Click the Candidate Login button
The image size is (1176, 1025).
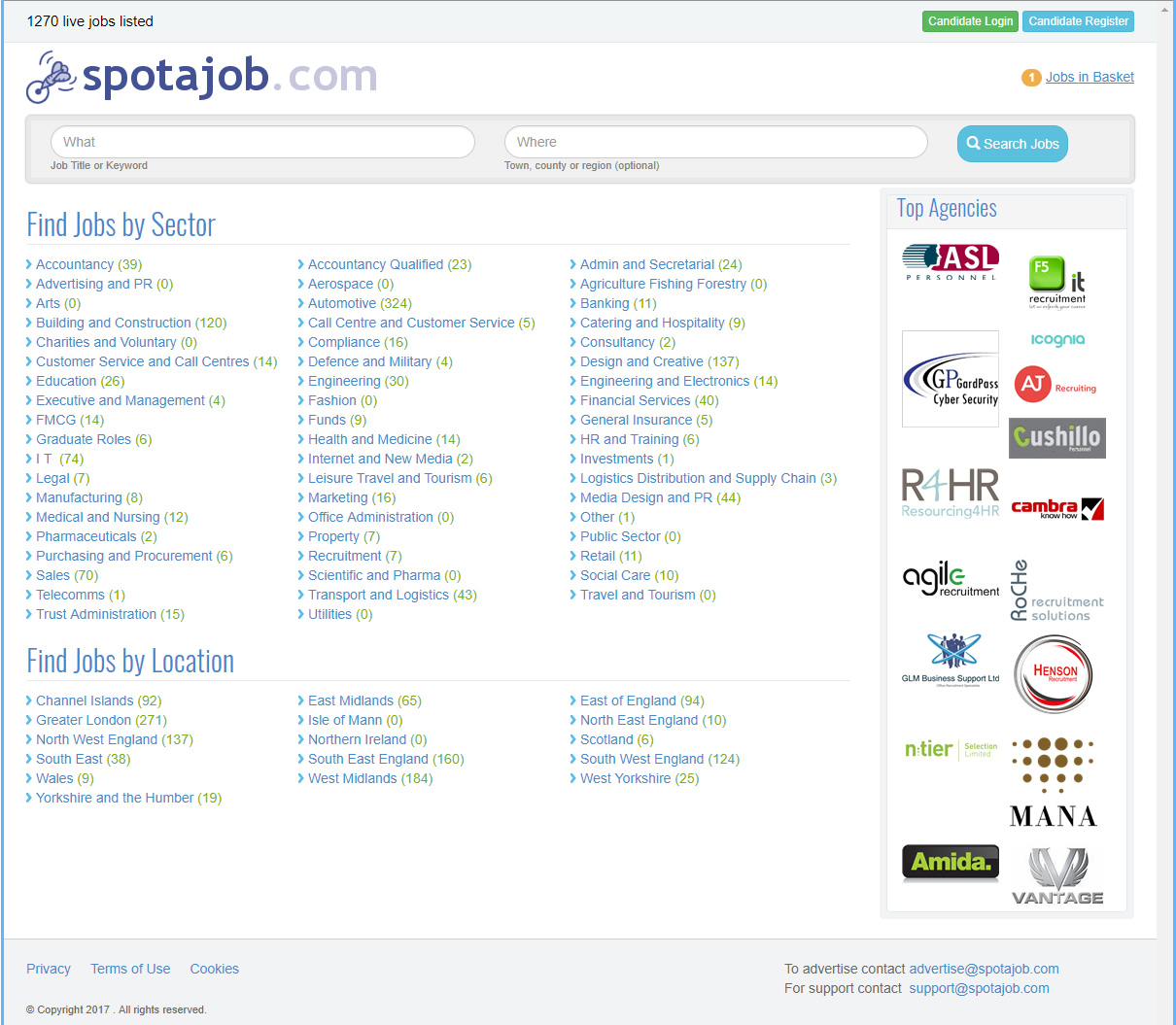point(970,21)
